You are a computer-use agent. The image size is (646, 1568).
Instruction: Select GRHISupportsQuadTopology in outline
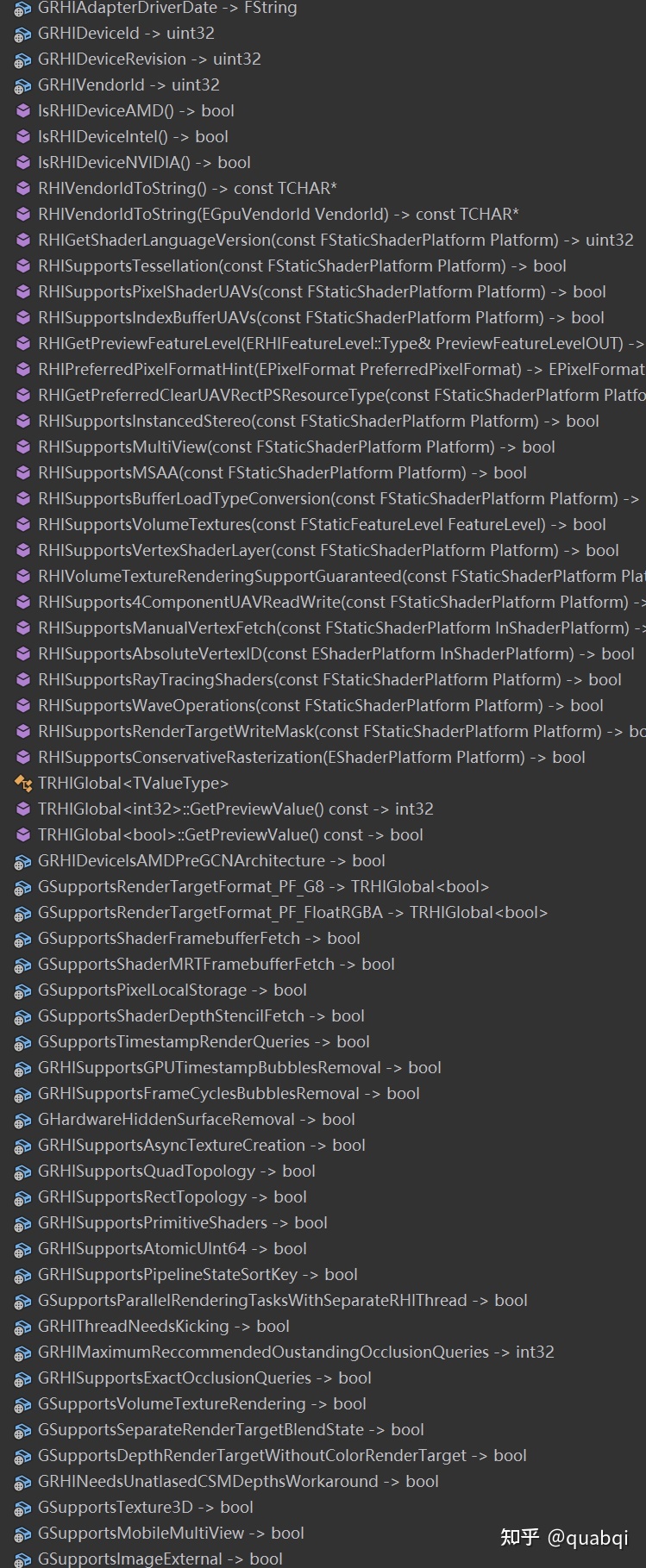tap(176, 1171)
